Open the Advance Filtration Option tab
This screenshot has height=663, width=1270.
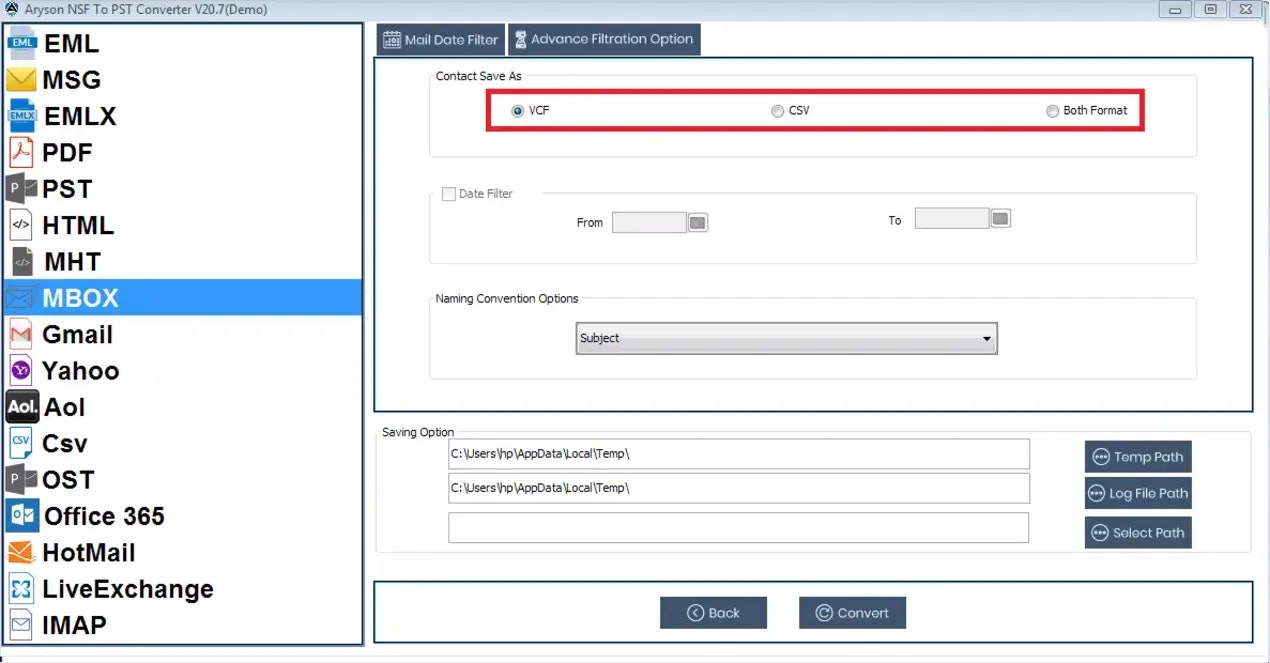click(x=604, y=39)
